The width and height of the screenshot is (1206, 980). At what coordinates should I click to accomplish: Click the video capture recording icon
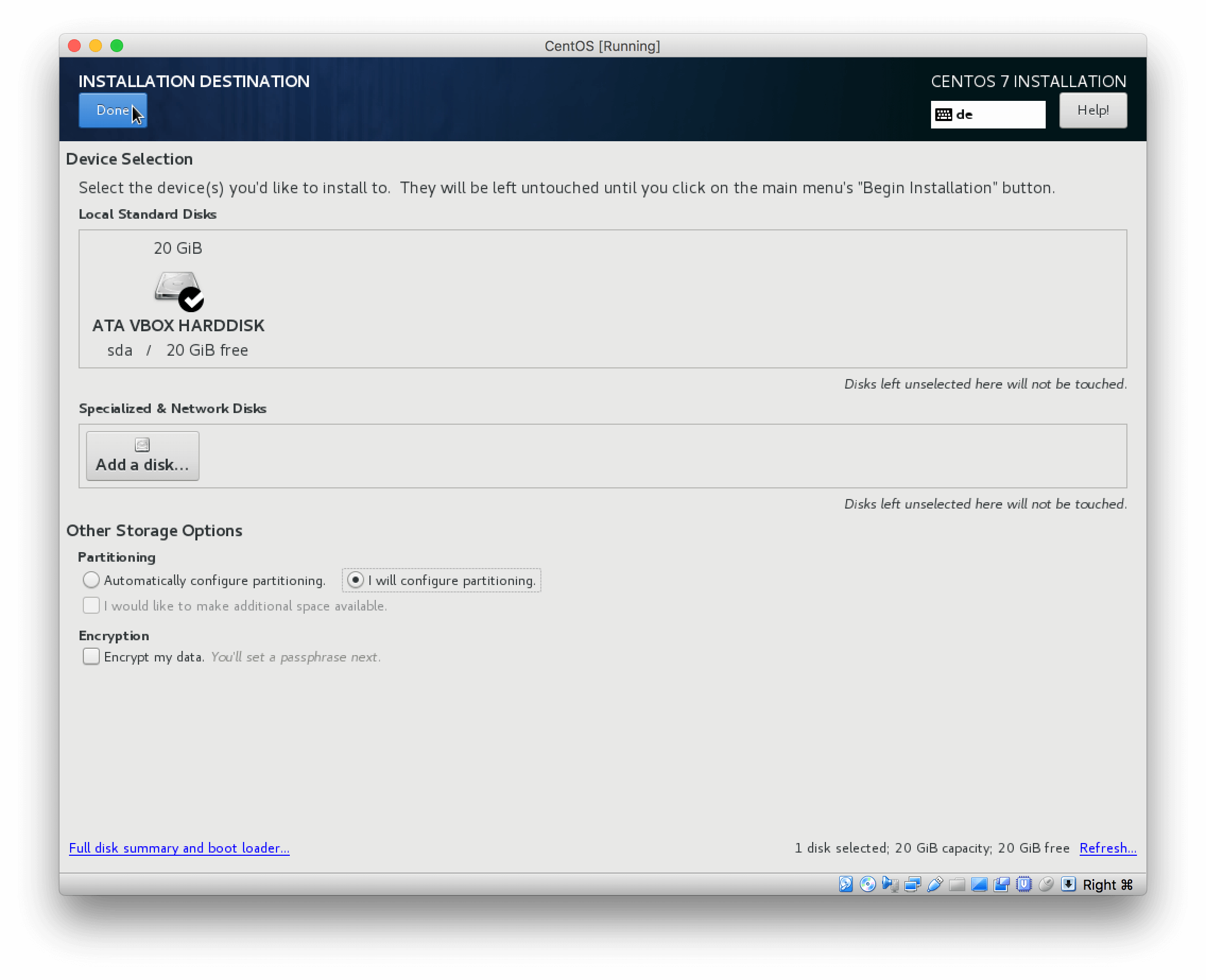point(1002,884)
